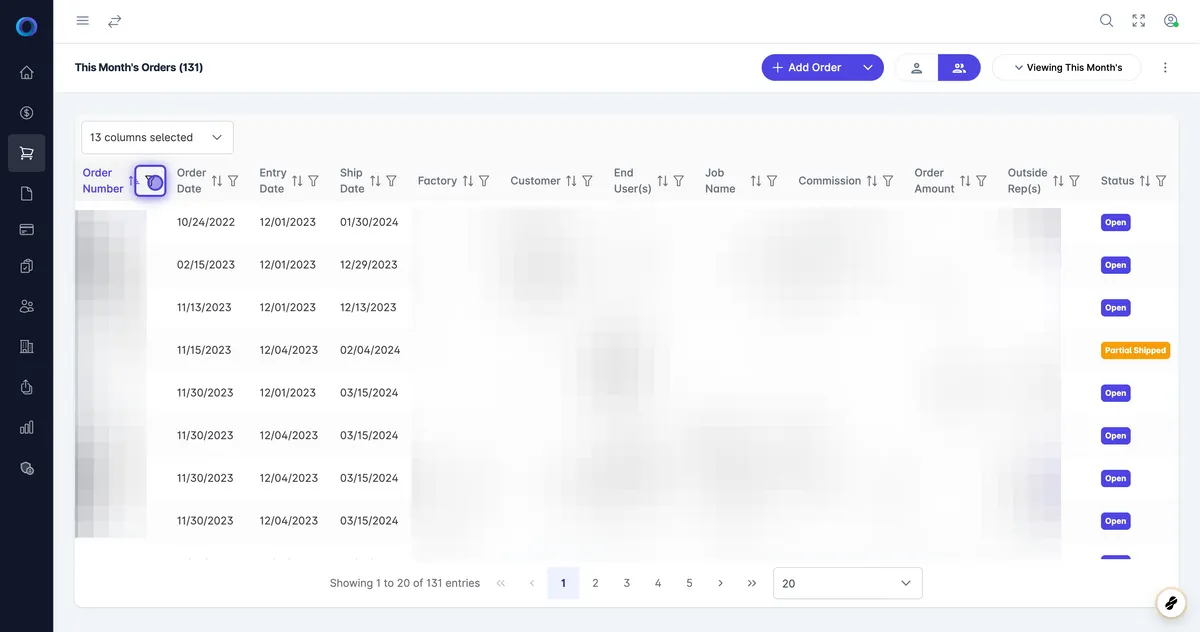Navigate to page 3 of results
This screenshot has width=1200, height=632.
pyautogui.click(x=626, y=583)
